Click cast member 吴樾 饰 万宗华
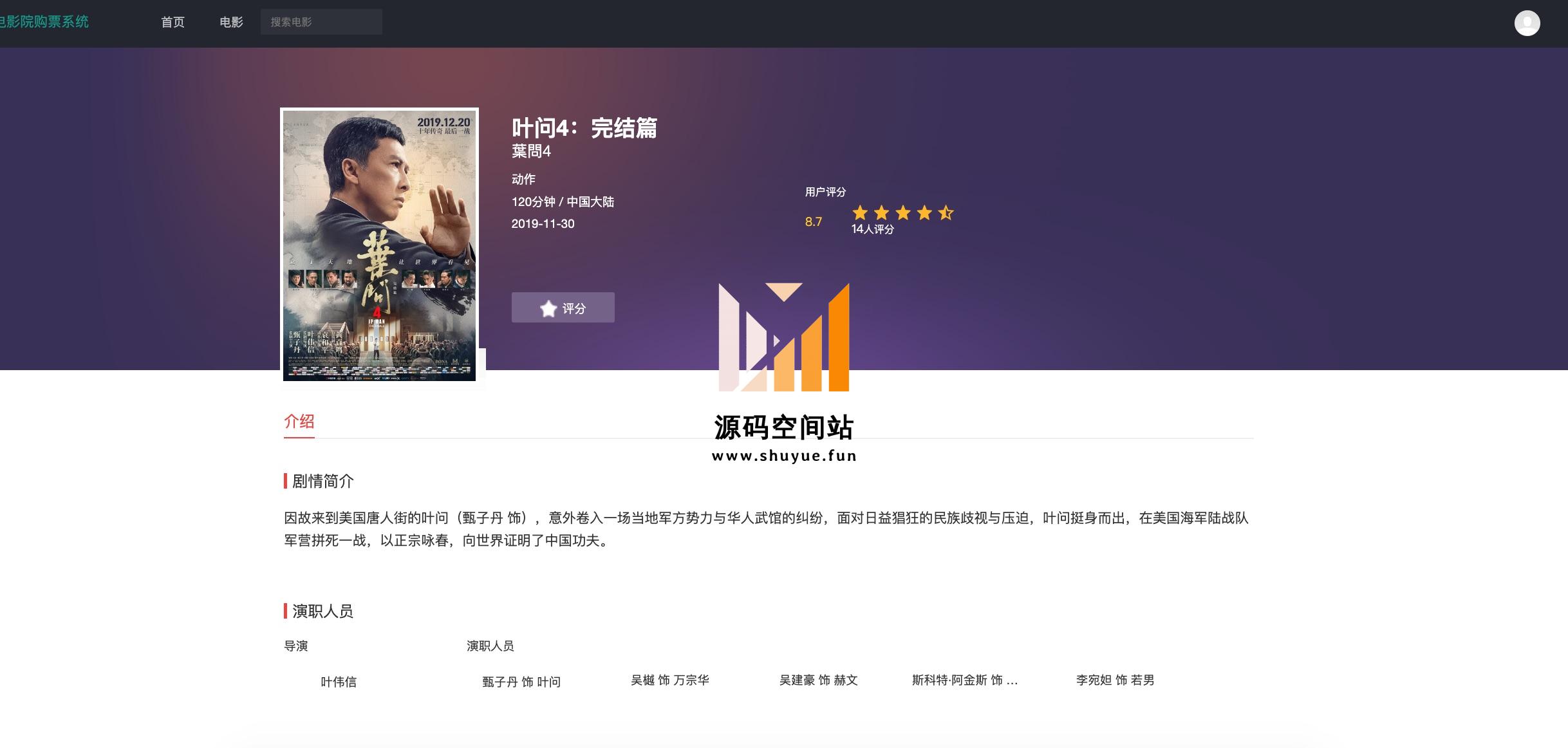The height and width of the screenshot is (748, 1568). (670, 680)
